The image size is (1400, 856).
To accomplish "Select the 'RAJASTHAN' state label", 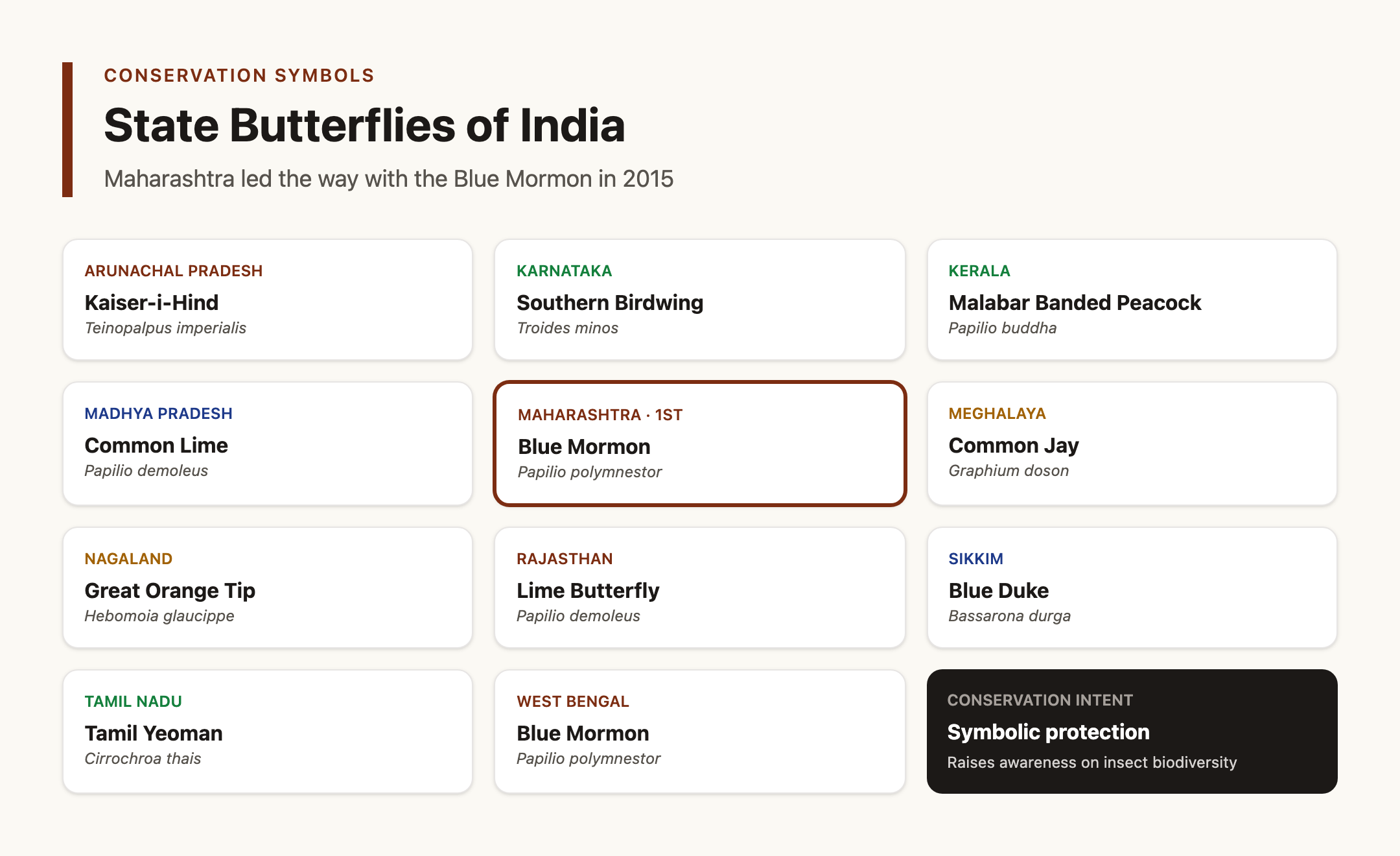I will 565,559.
